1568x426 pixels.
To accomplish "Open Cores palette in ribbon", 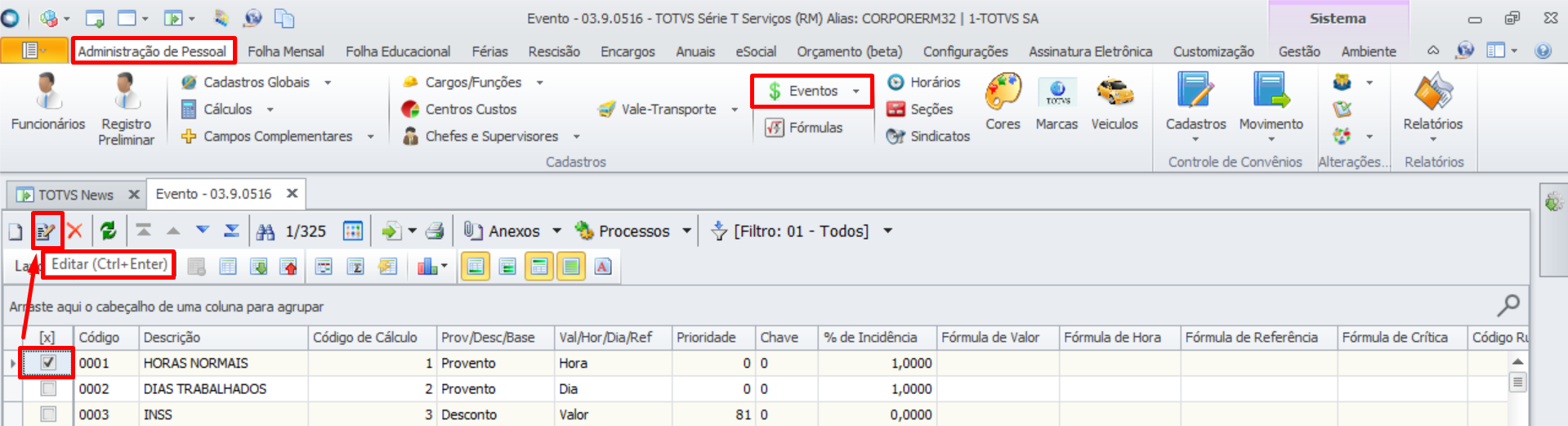I will click(x=1003, y=101).
